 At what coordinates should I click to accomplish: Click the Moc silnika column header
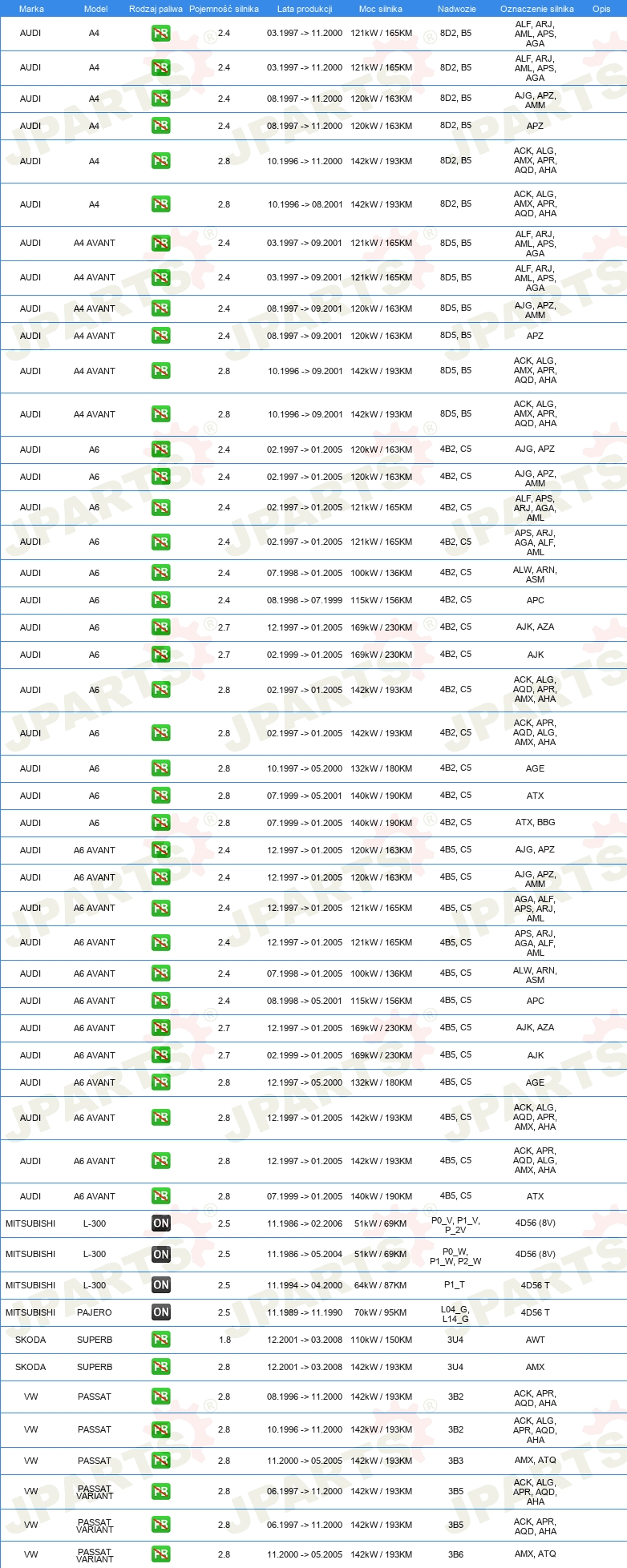coord(381,9)
